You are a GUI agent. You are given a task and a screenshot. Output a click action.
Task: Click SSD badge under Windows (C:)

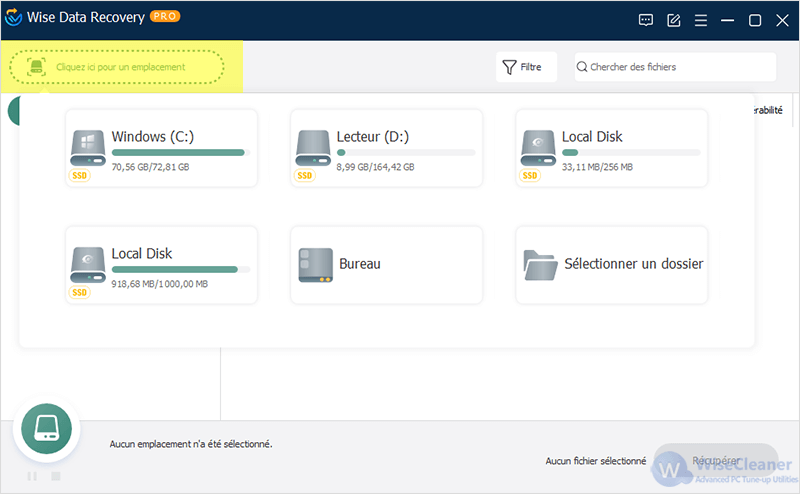[x=79, y=176]
